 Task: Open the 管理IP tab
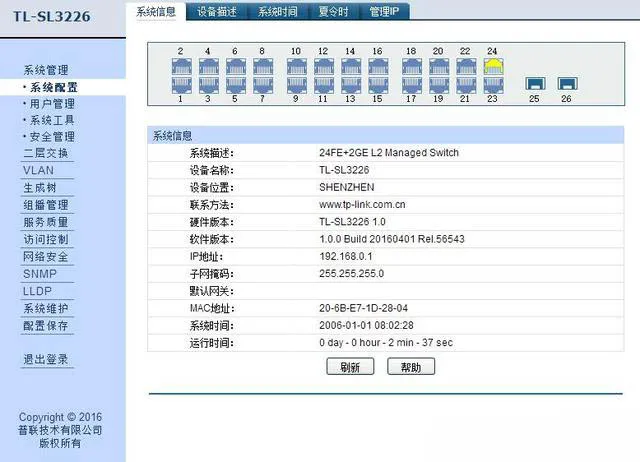tap(384, 11)
